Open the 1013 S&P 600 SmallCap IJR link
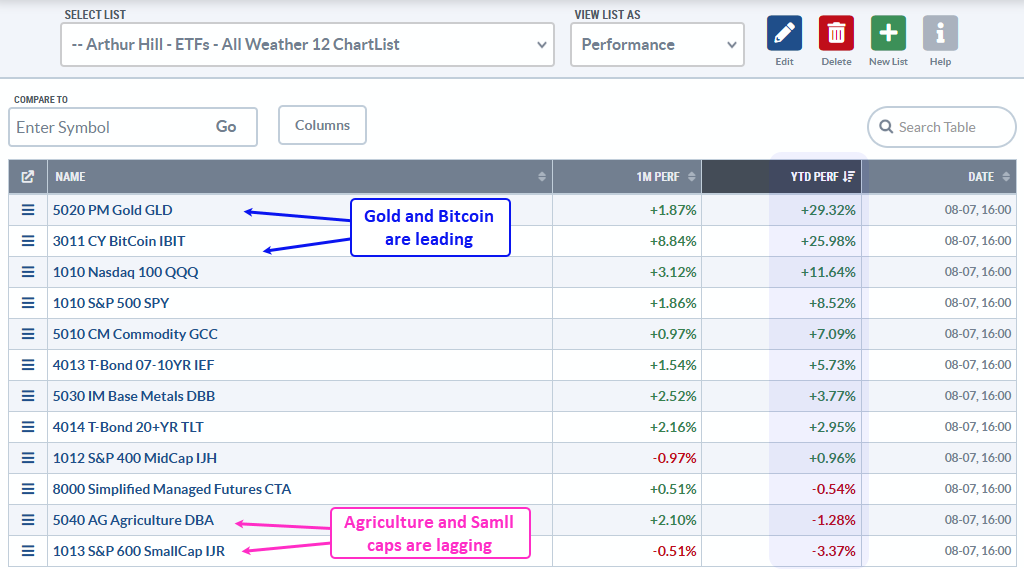Screen dimensions: 1024x569 coord(138,551)
